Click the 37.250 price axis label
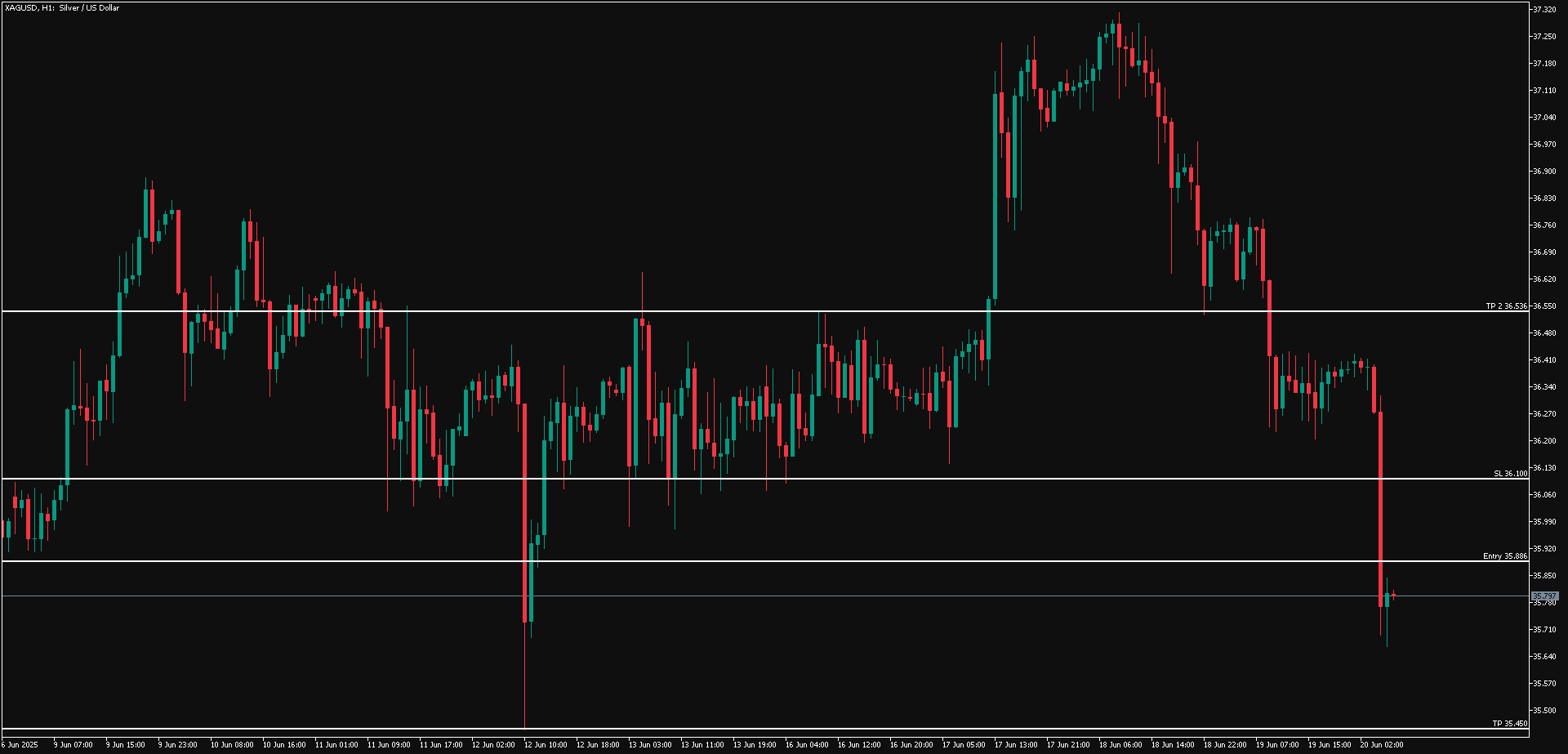This screenshot has height=754, width=1568. [1545, 37]
